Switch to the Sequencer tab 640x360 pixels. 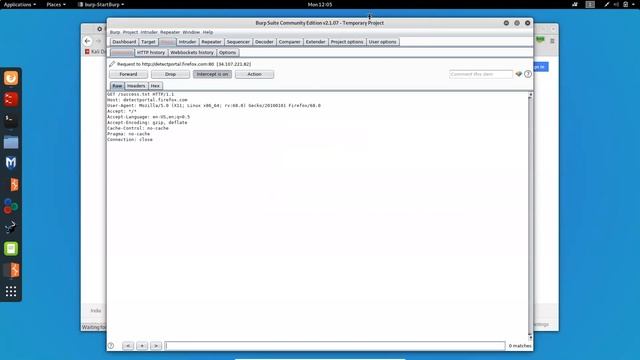pos(238,42)
